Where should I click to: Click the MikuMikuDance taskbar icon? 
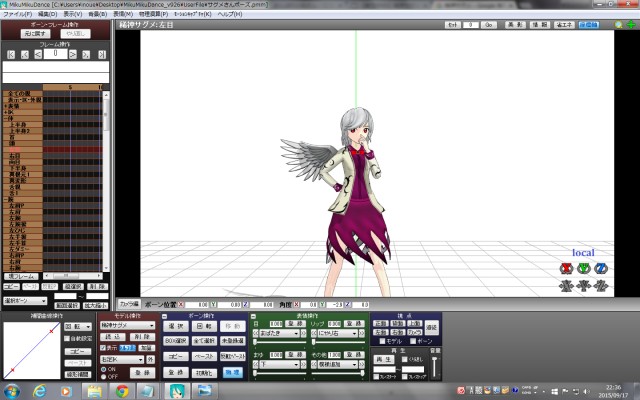177,391
